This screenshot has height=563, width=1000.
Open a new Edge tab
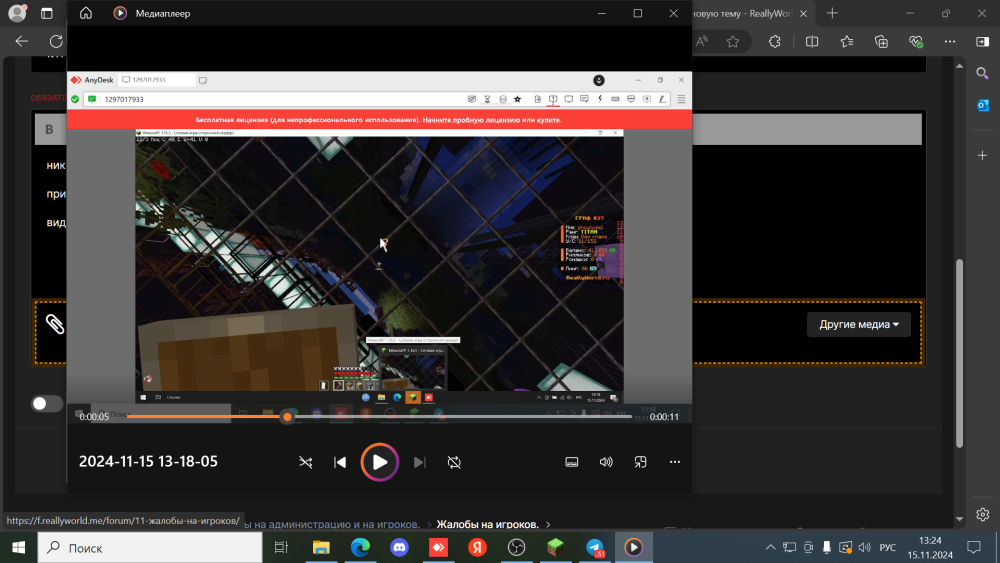(x=832, y=13)
